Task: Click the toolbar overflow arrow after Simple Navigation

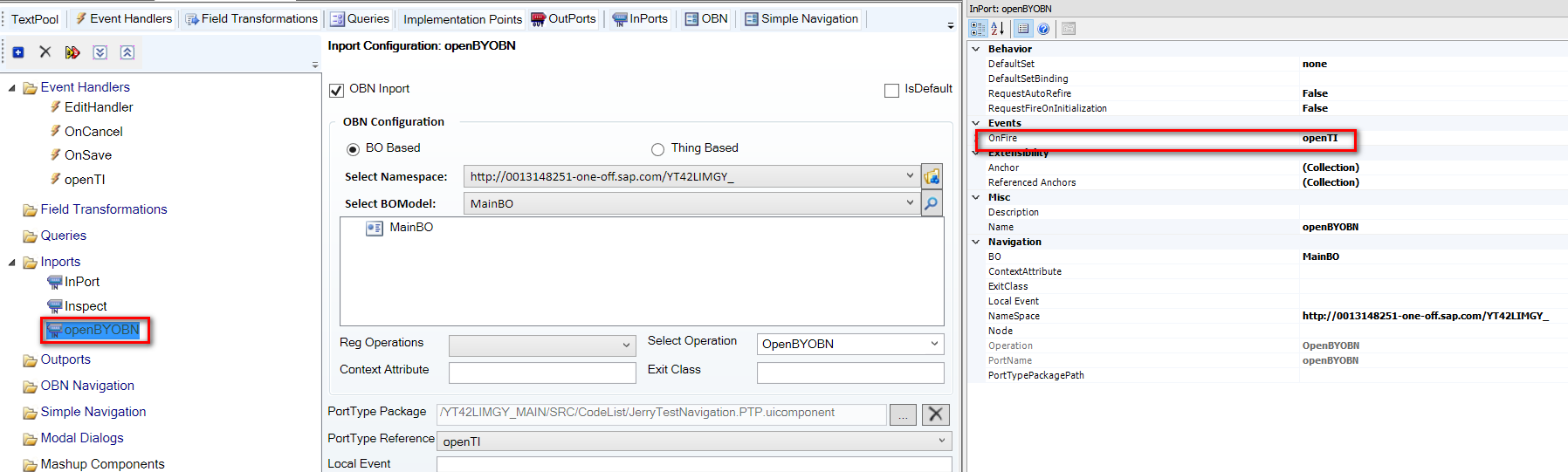Action: (x=951, y=25)
